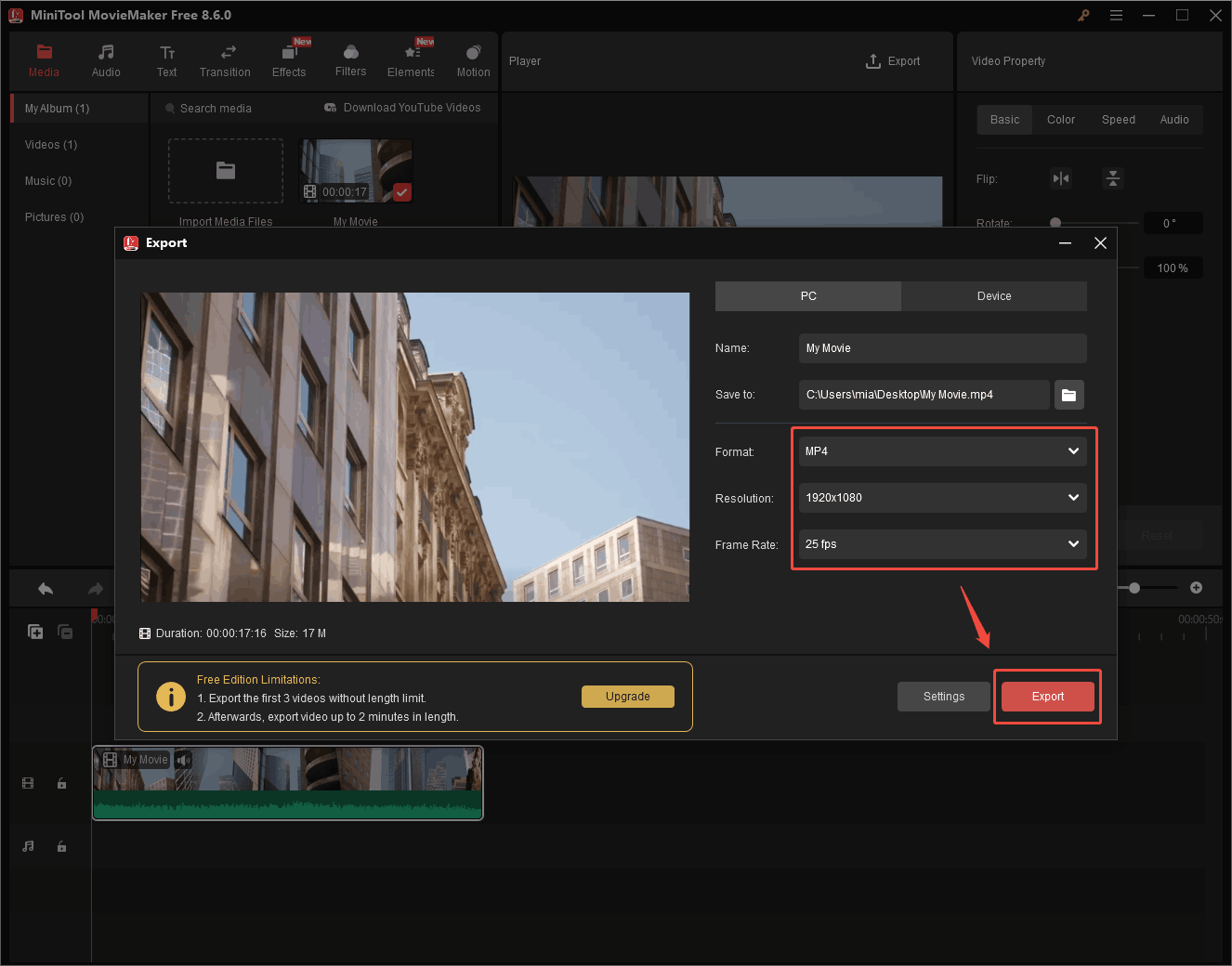The height and width of the screenshot is (966, 1232).
Task: Browse save location with folder icon
Action: point(1069,395)
